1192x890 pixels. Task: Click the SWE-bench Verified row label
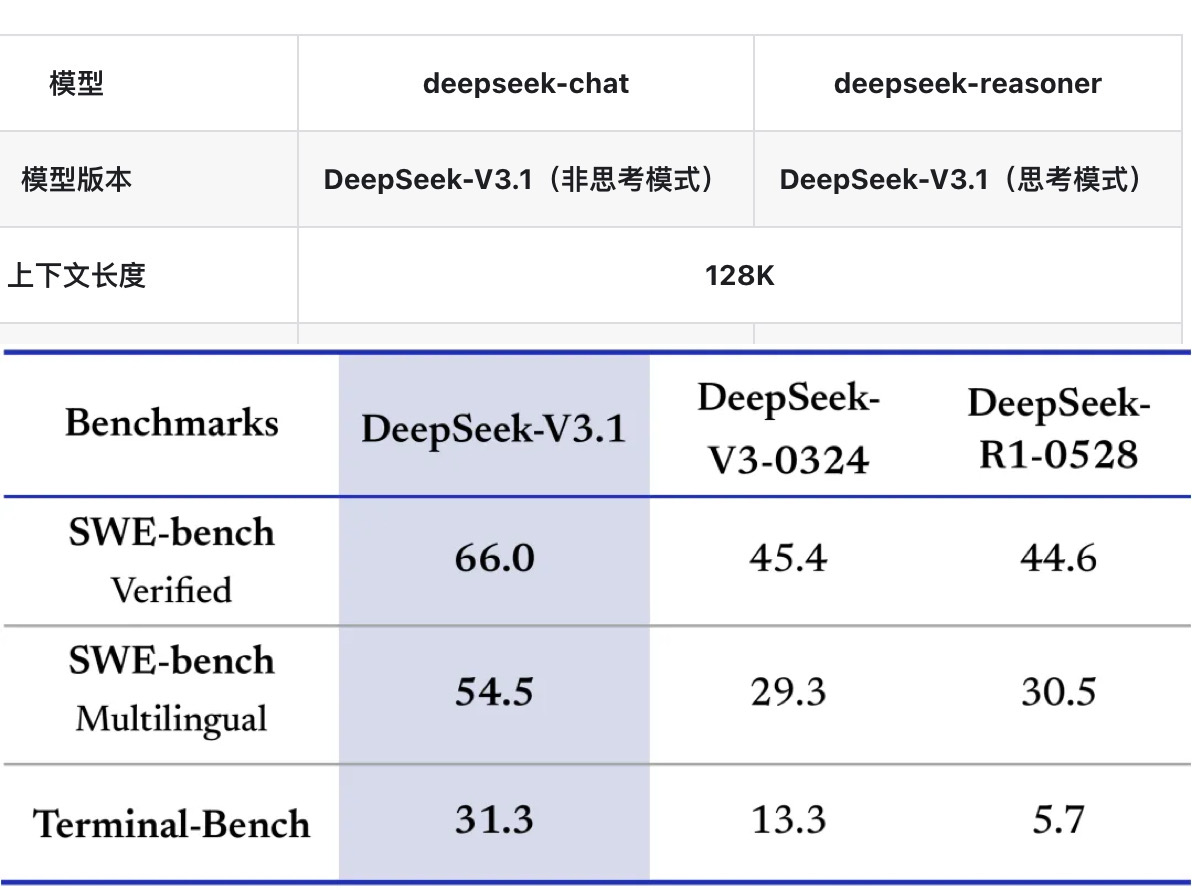pos(172,560)
